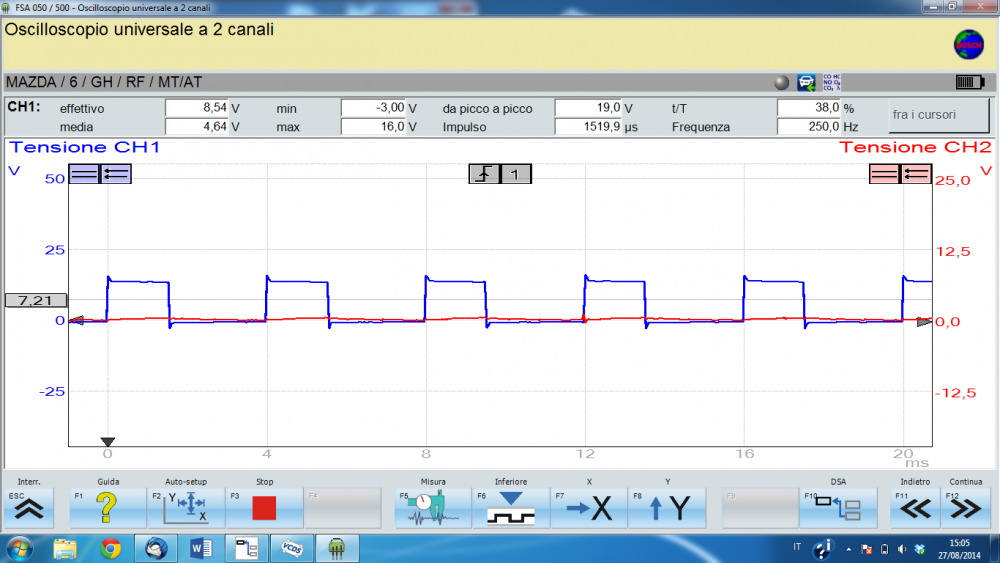Click the max value field 16,0
This screenshot has height=563, width=1000.
coord(374,126)
